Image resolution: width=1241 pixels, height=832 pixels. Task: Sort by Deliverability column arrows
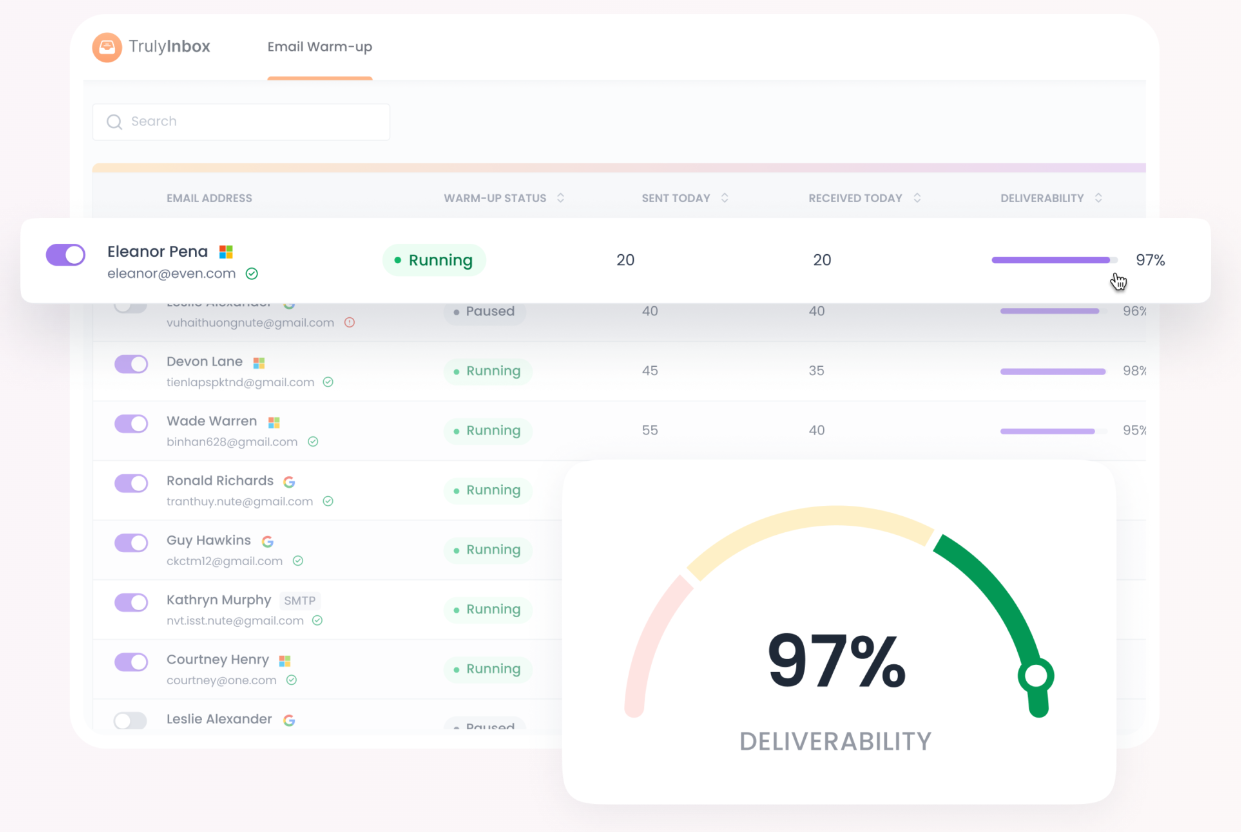1099,198
